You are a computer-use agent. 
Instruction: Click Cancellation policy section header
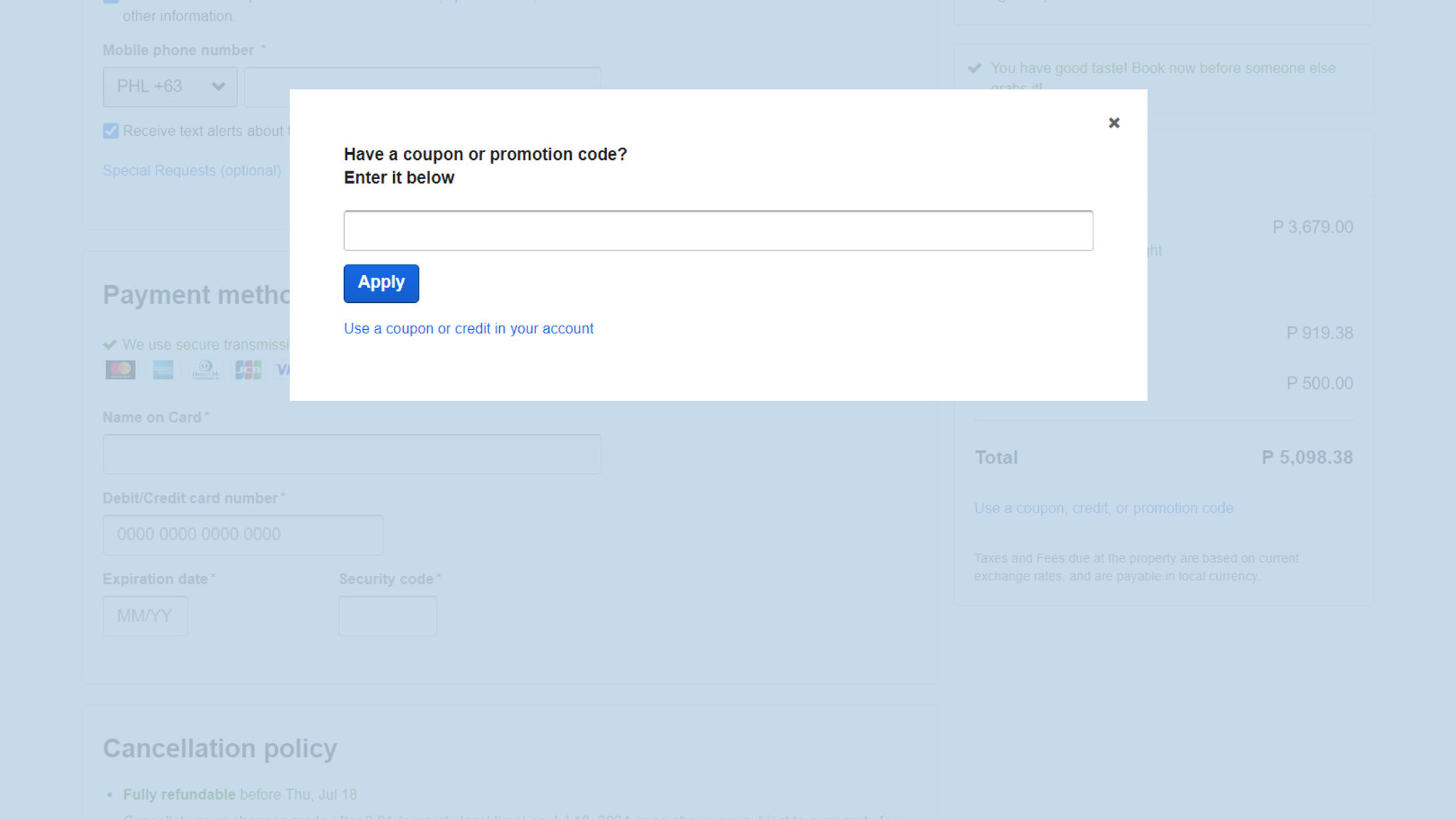pyautogui.click(x=219, y=747)
